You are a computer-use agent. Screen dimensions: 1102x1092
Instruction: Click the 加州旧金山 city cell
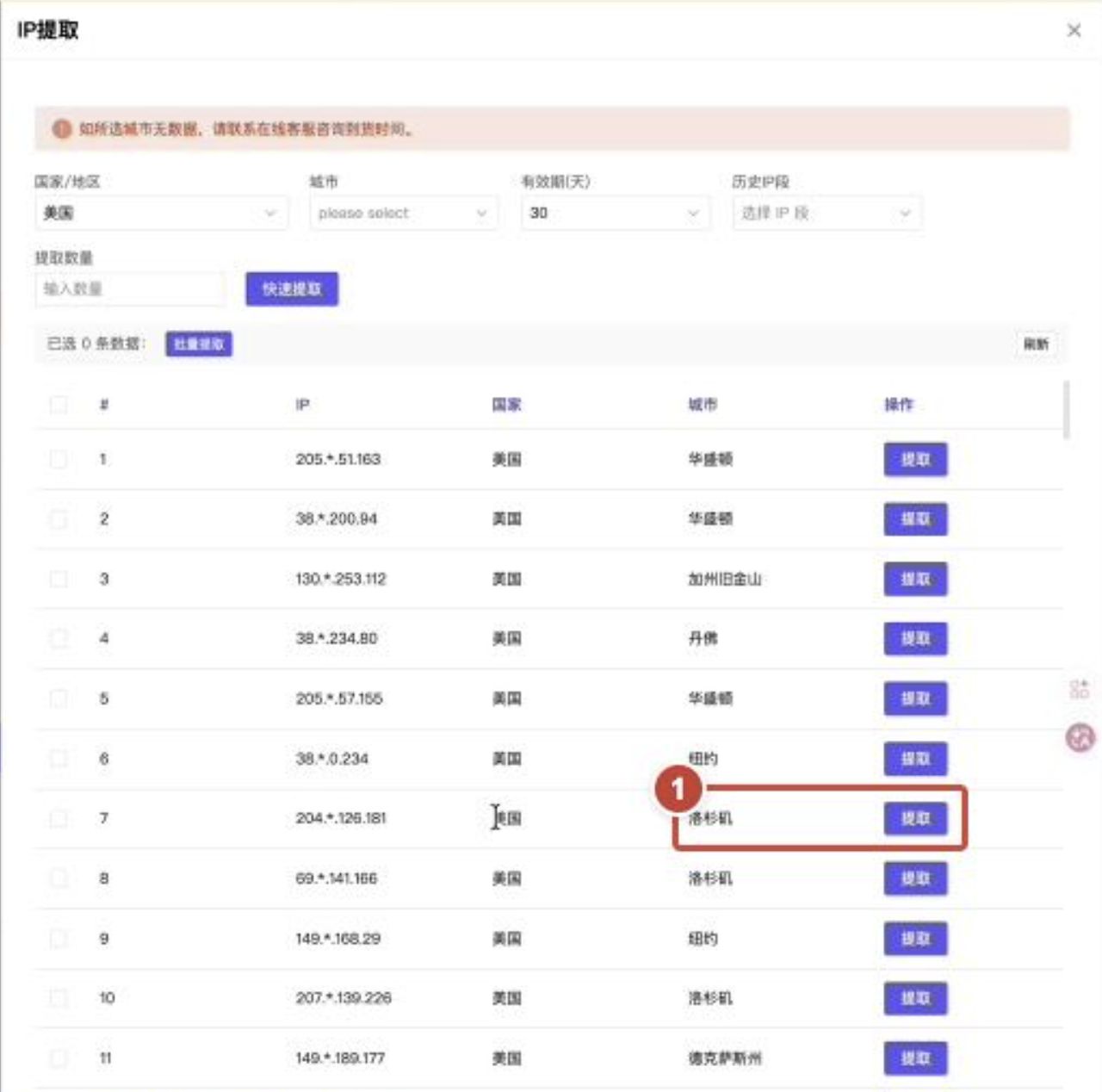click(725, 579)
